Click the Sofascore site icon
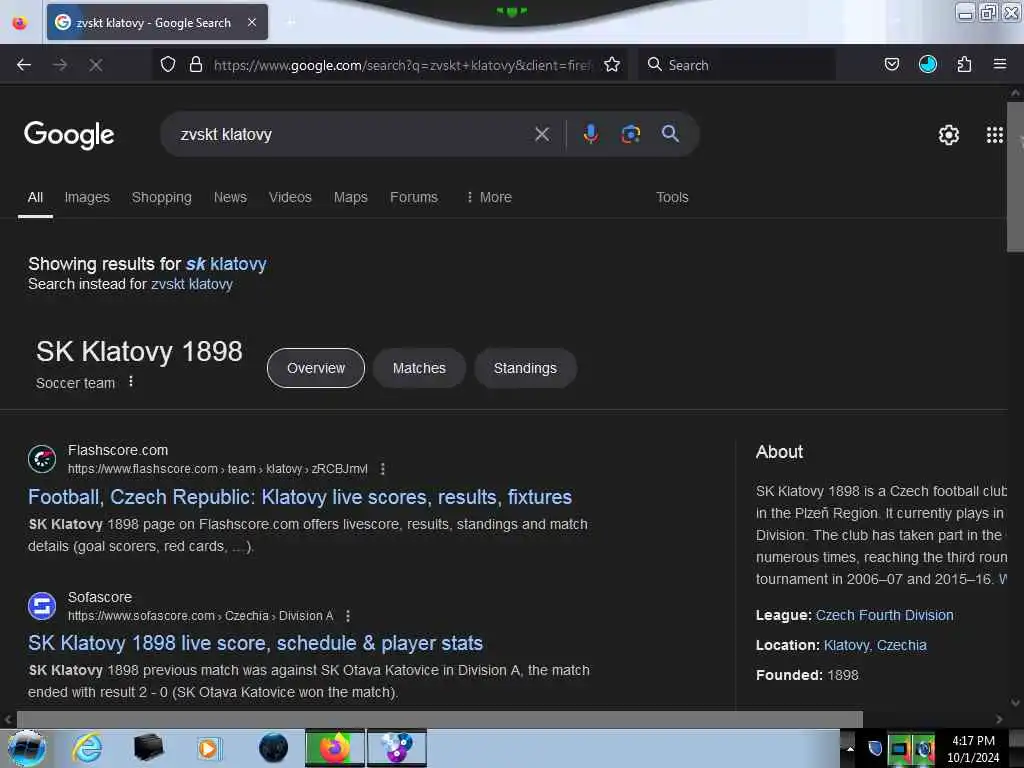Screen dimensions: 1024x768 click(42, 605)
